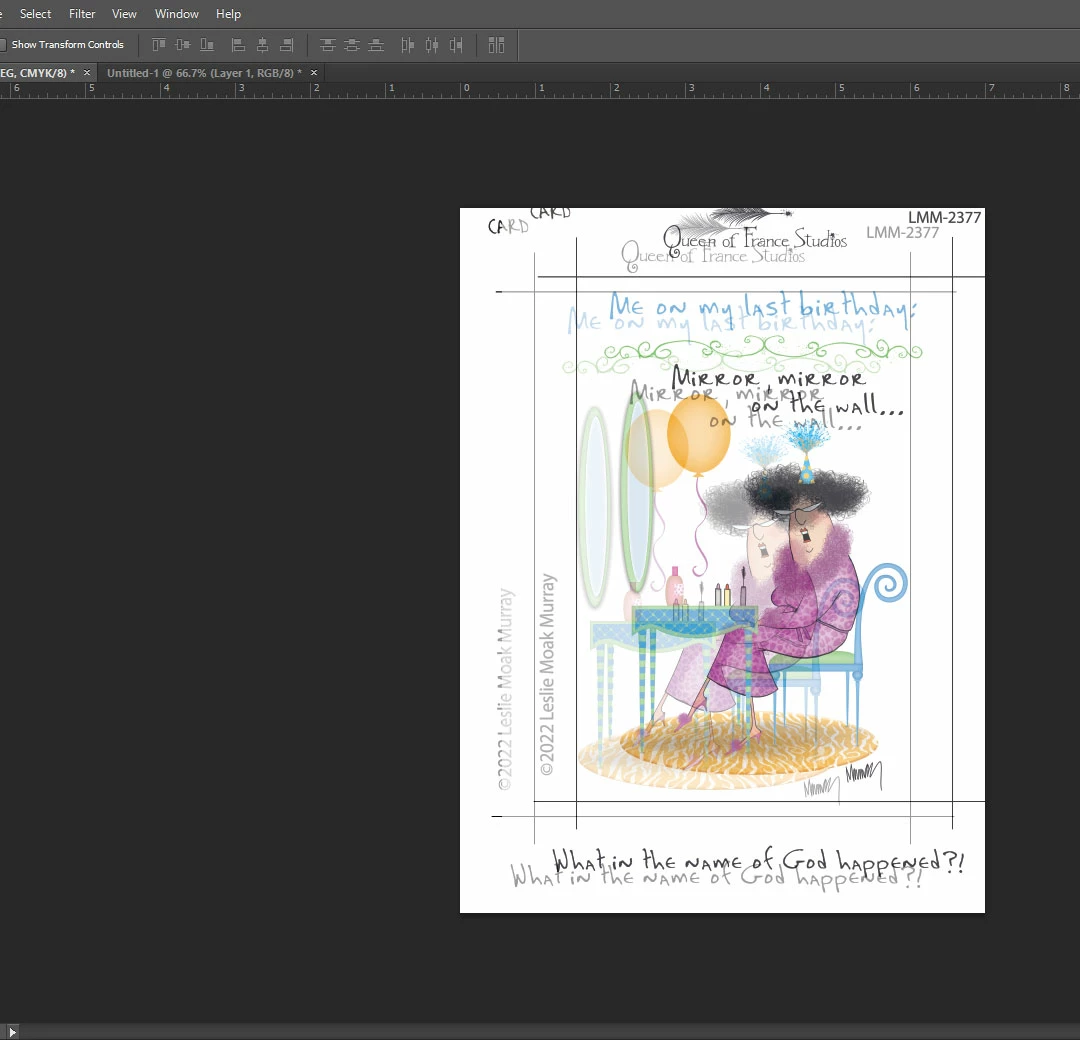Viewport: 1080px width, 1040px height.
Task: Open the Help menu
Action: (x=228, y=14)
